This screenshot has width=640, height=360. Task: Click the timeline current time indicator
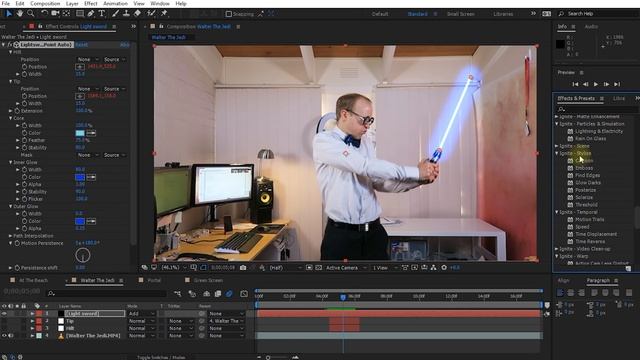click(x=343, y=298)
